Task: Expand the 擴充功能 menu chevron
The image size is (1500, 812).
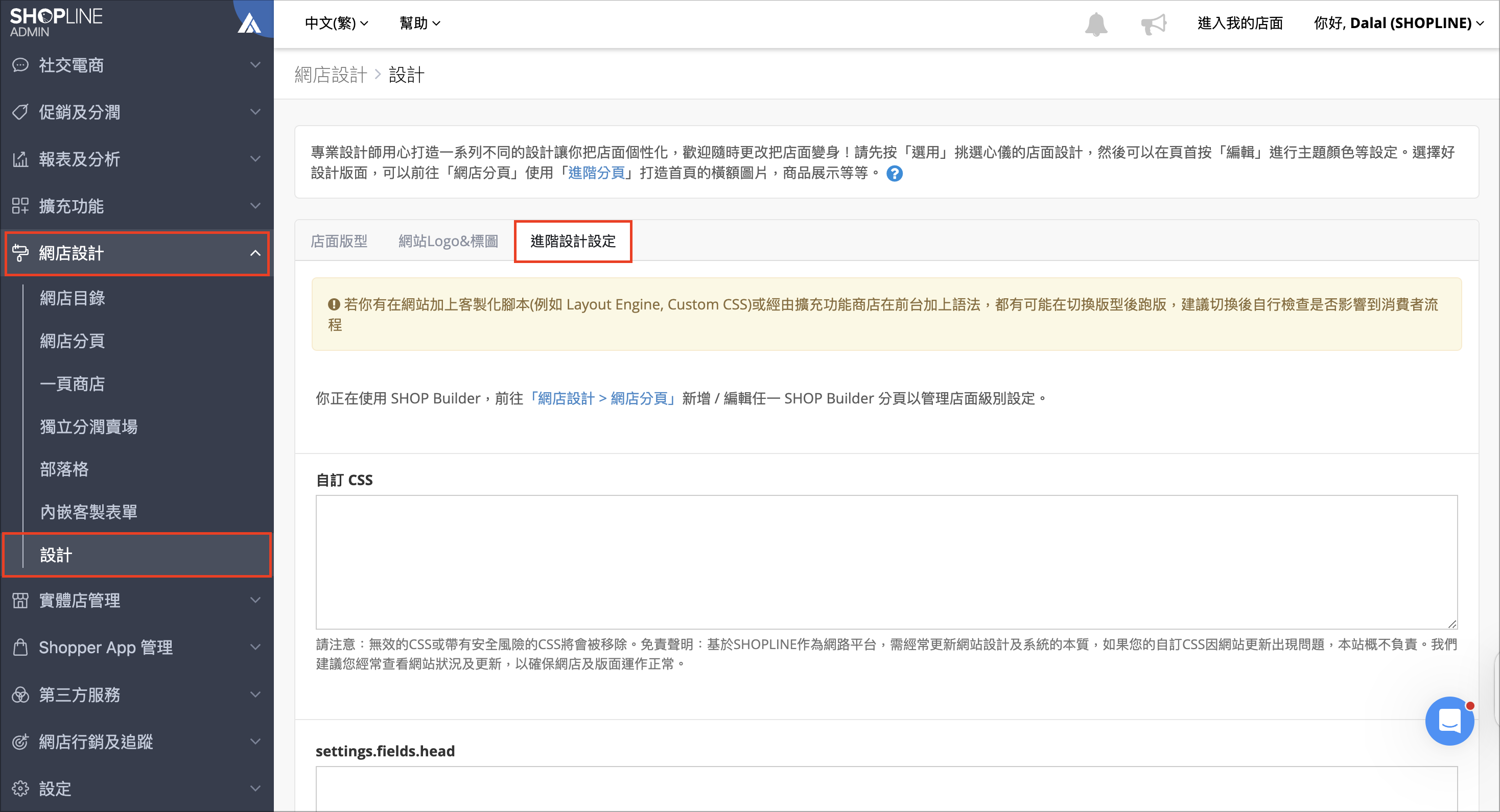Action: click(255, 205)
